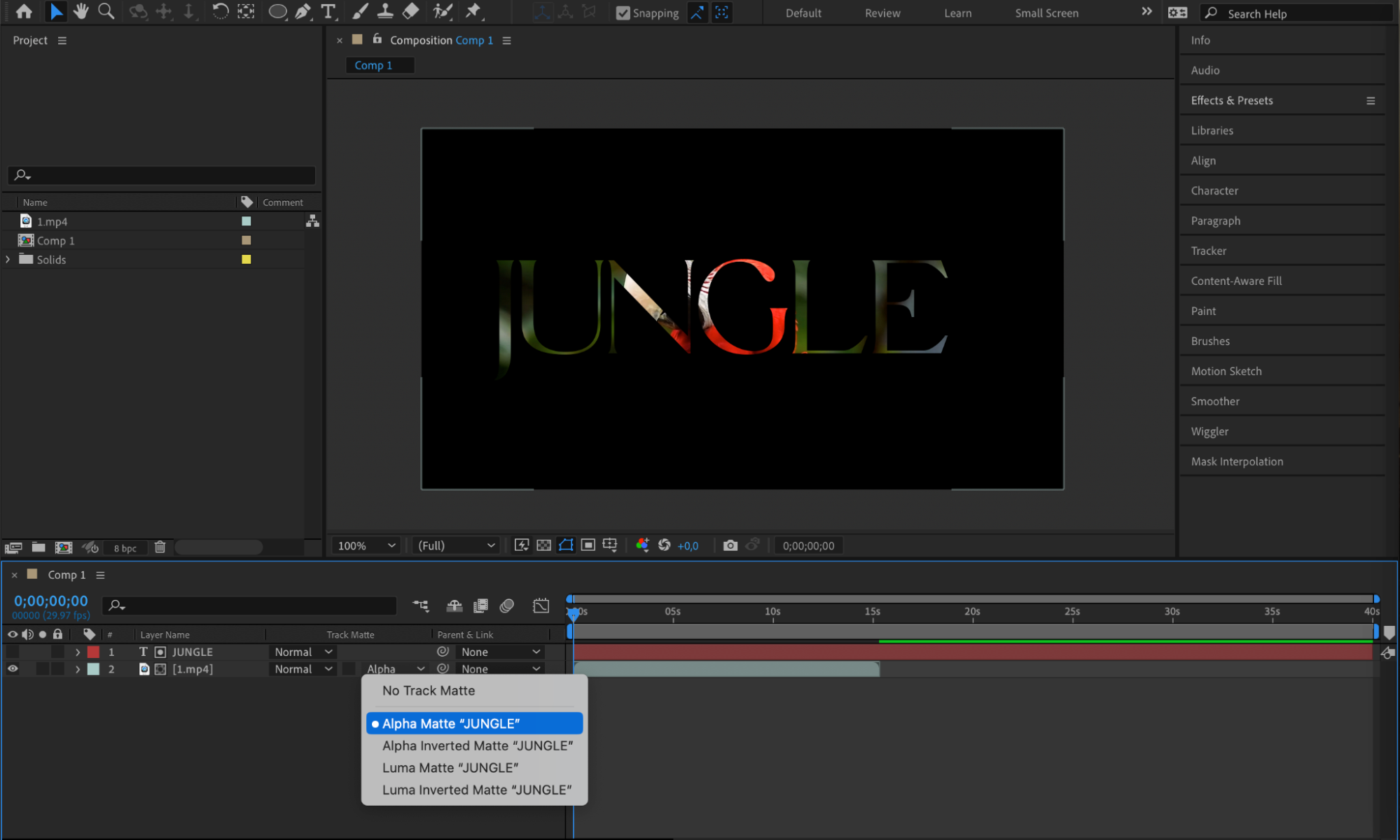Click the delete trash icon in Project panel

point(160,547)
